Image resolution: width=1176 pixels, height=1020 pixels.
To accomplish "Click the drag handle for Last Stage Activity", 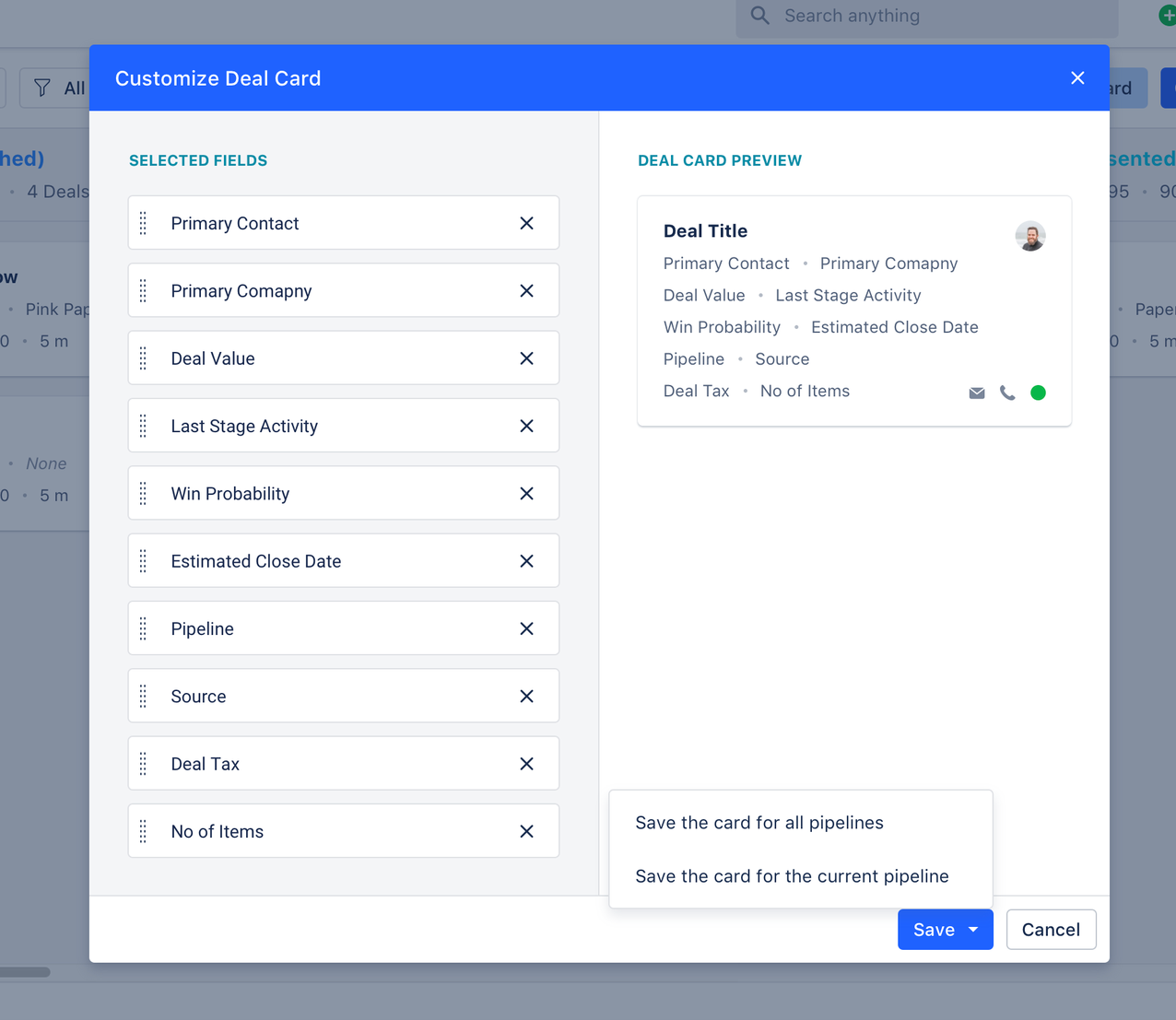I will coord(143,426).
